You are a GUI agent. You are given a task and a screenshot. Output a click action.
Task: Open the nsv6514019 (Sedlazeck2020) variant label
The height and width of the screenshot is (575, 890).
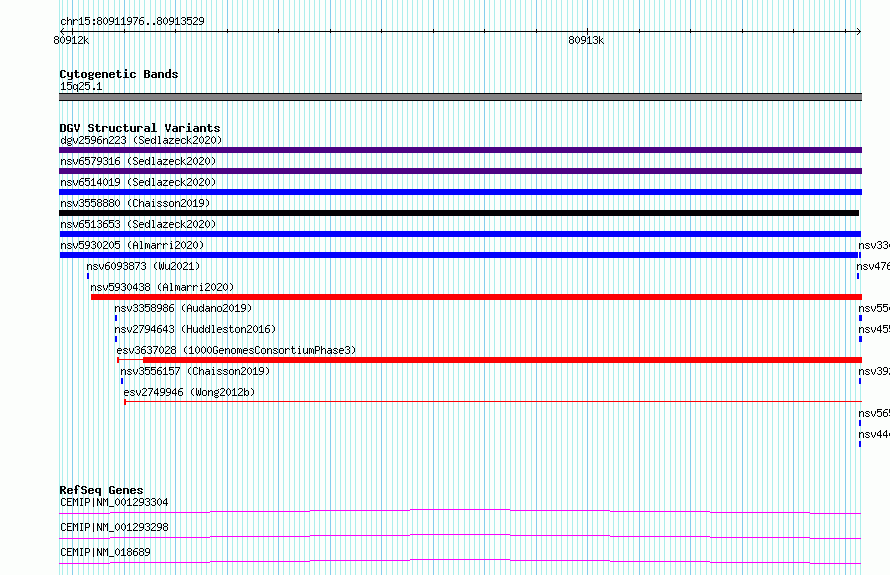[x=138, y=182]
